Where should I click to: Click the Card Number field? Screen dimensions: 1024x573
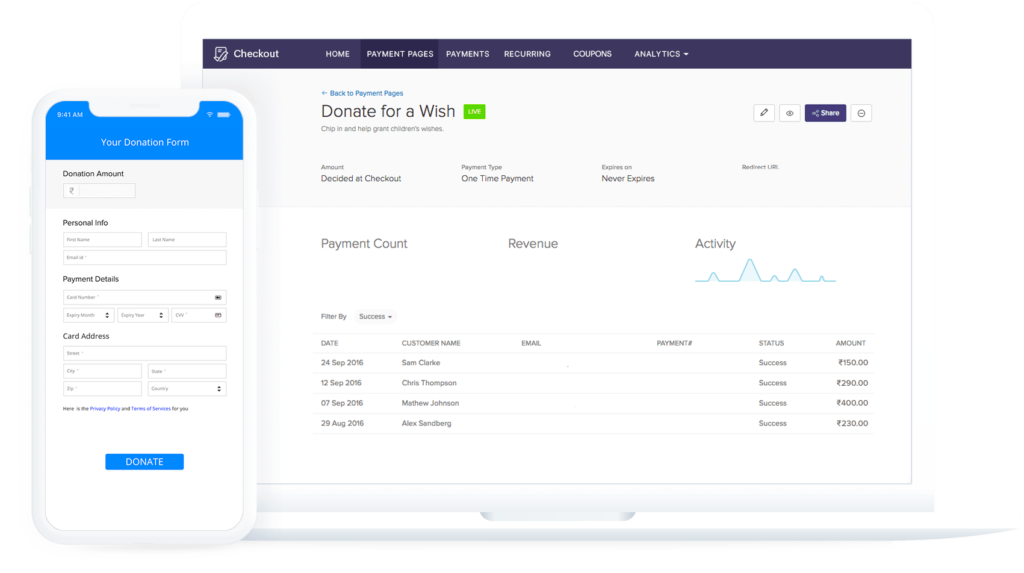click(144, 297)
